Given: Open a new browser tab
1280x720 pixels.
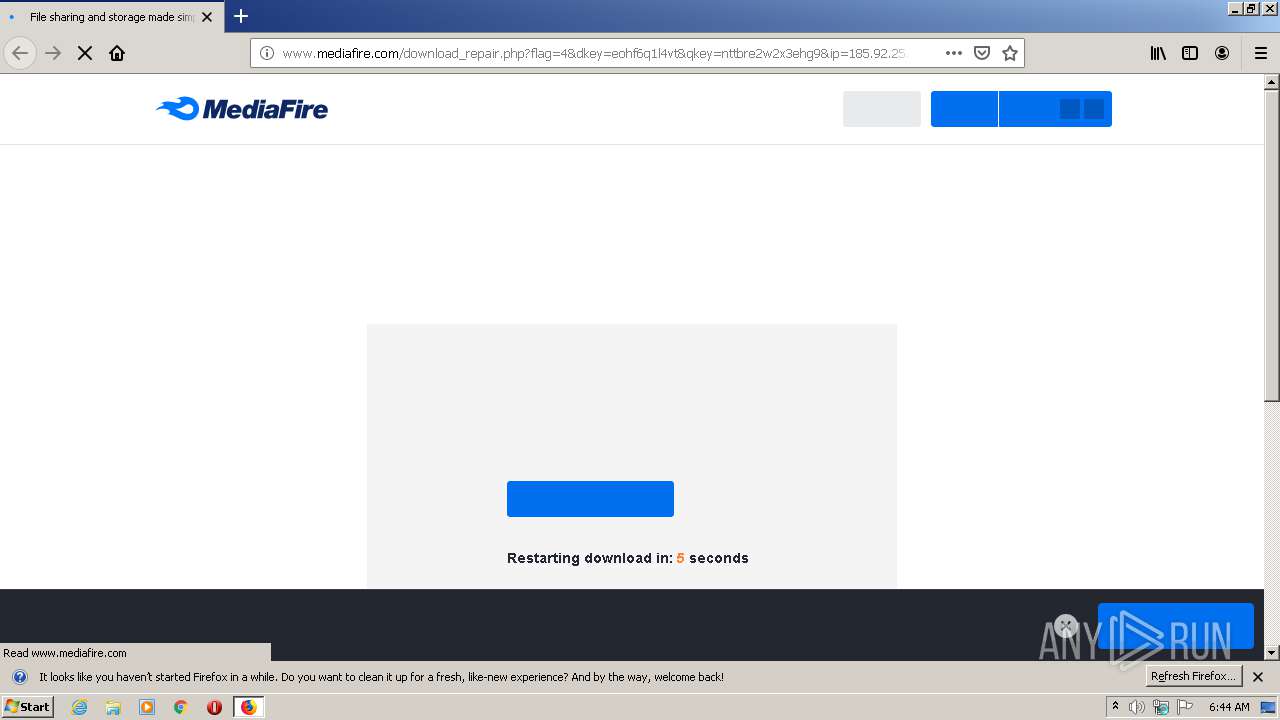Looking at the screenshot, I should tap(241, 16).
